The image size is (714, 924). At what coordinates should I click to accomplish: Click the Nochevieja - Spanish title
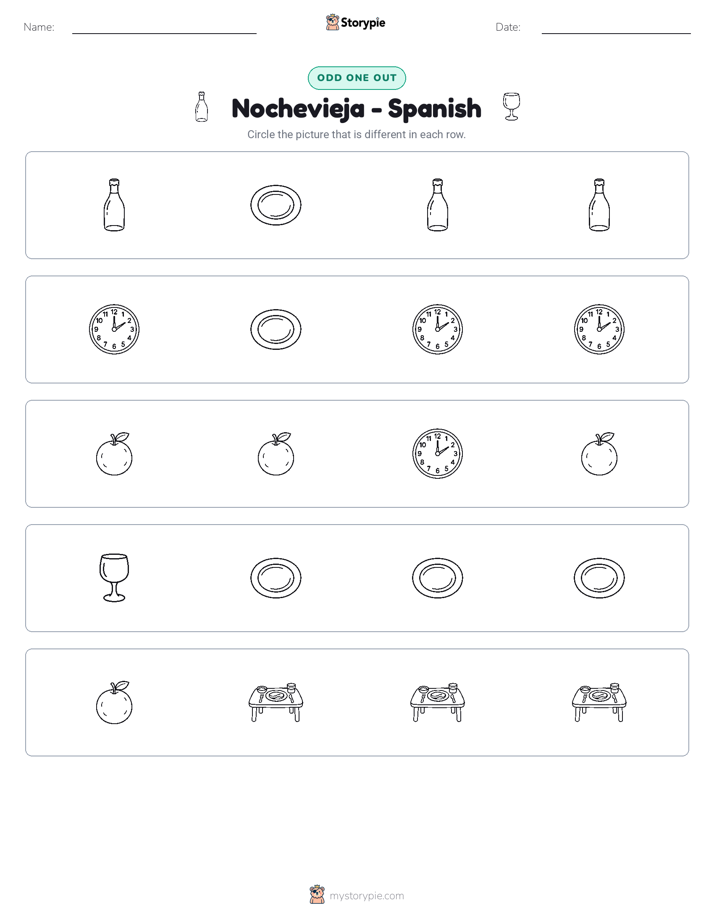(356, 108)
